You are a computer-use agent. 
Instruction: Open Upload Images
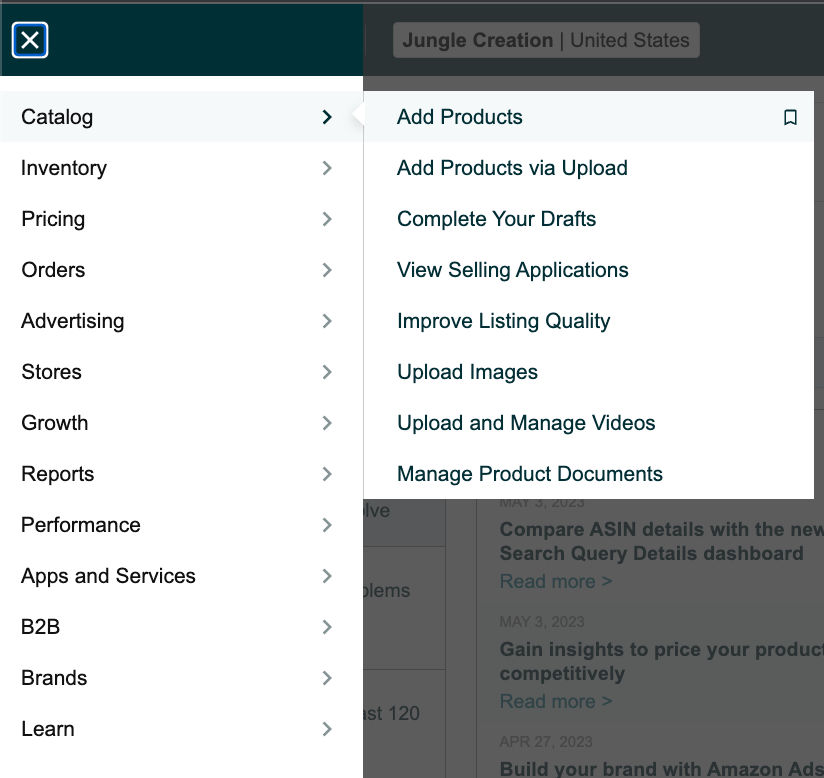click(468, 372)
